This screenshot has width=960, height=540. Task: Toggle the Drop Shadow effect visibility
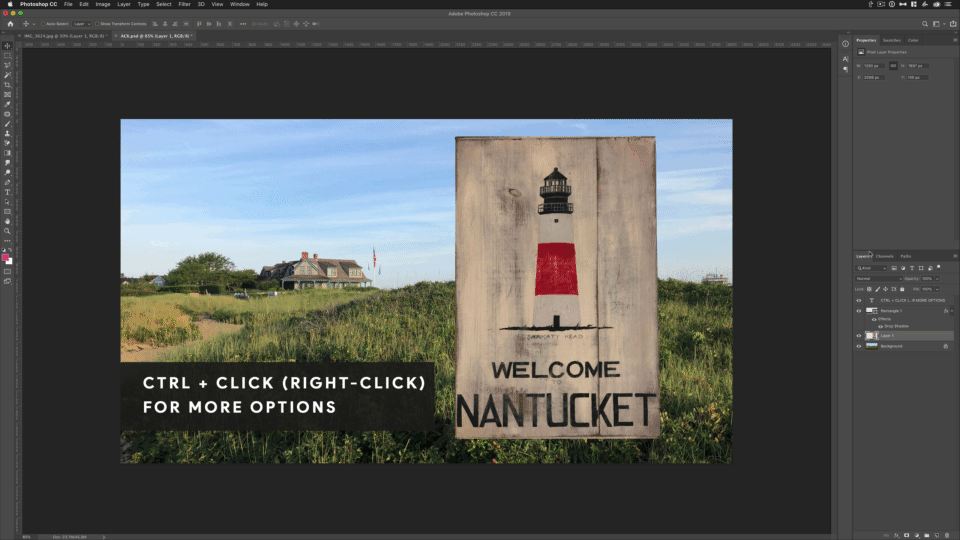point(880,326)
